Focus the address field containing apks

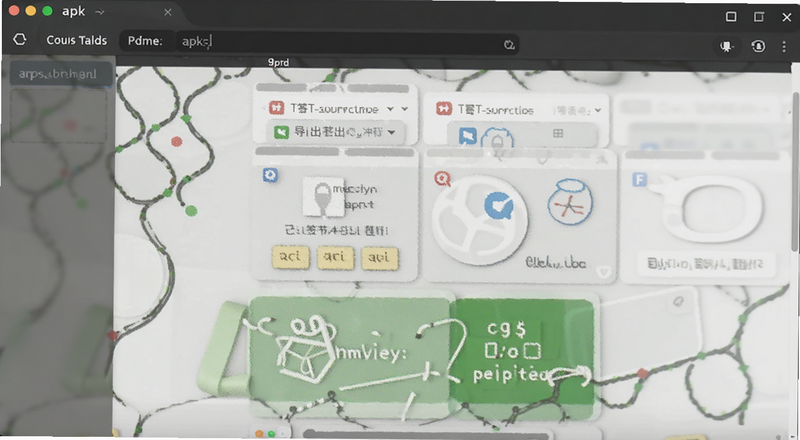(347, 42)
